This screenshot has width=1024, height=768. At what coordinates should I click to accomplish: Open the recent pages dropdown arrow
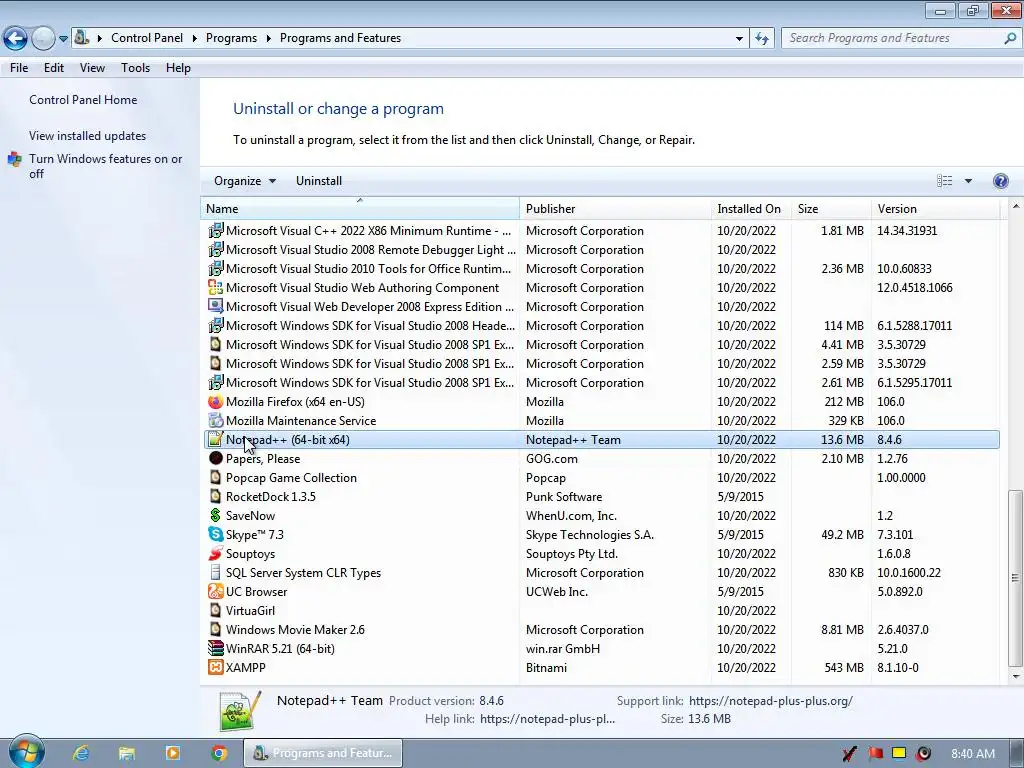point(63,39)
